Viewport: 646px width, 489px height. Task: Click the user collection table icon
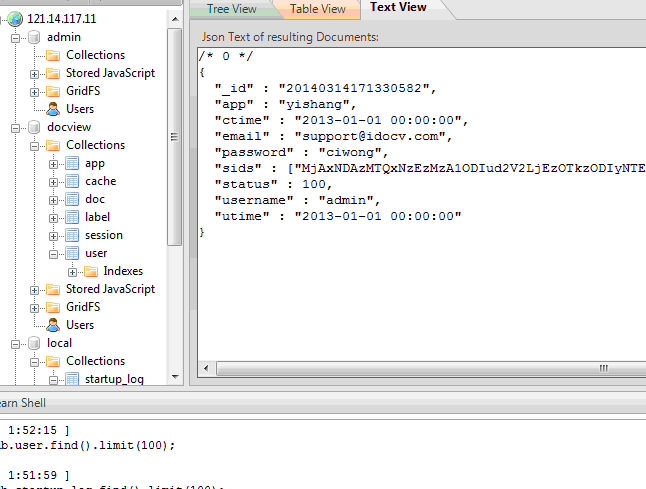pos(72,253)
